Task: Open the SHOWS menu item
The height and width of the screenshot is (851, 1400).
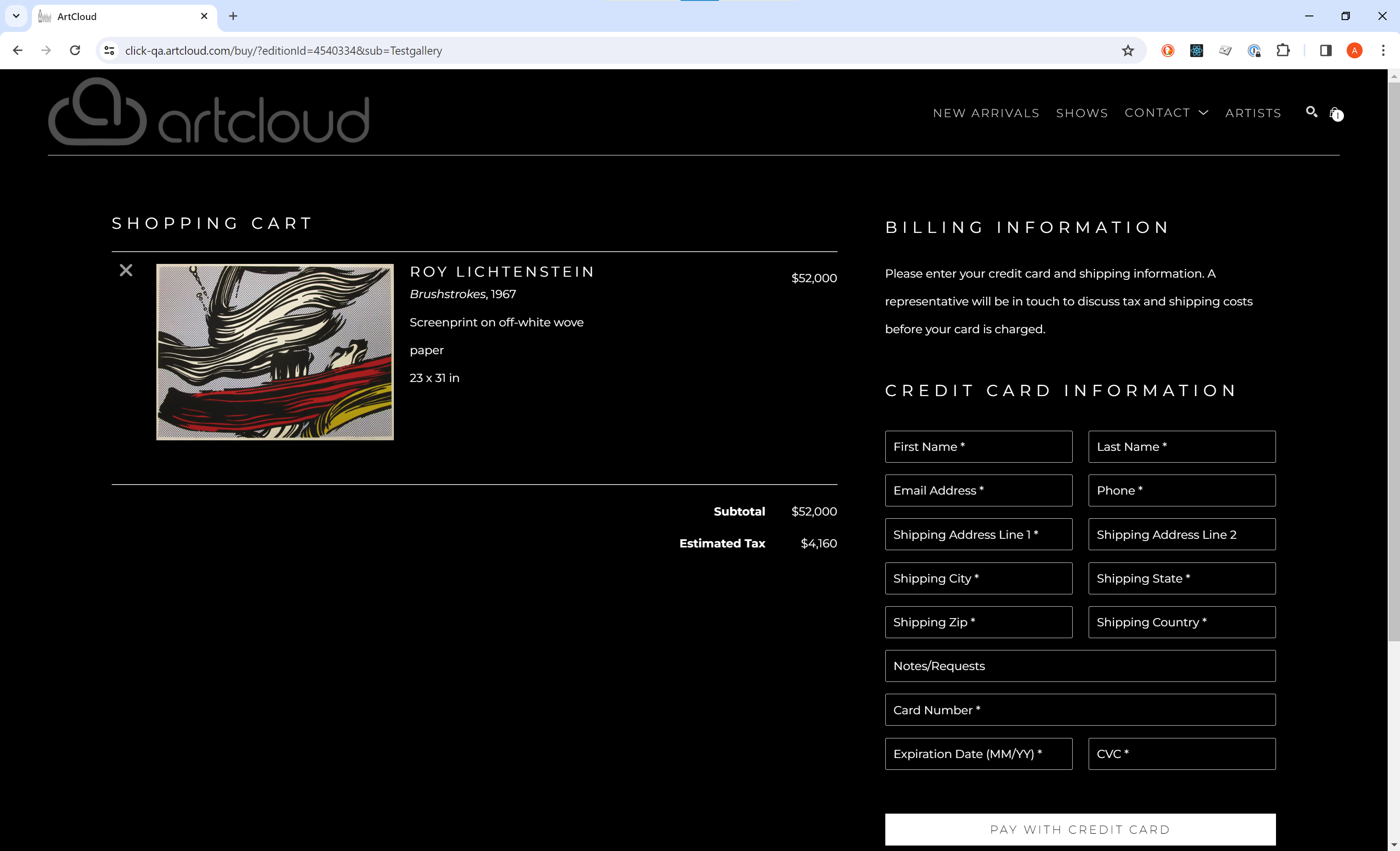Action: pos(1082,113)
